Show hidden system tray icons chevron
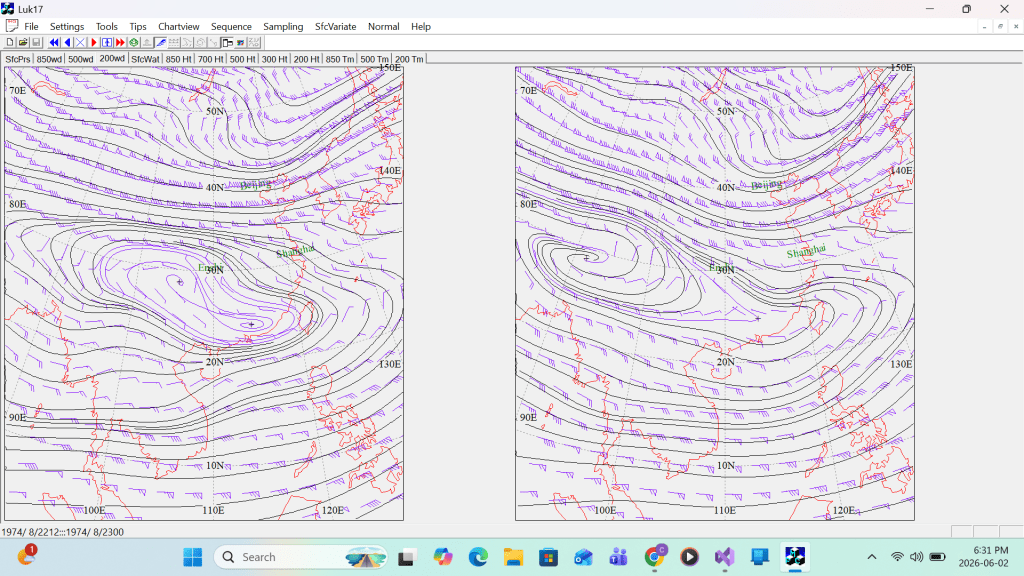 (872, 557)
